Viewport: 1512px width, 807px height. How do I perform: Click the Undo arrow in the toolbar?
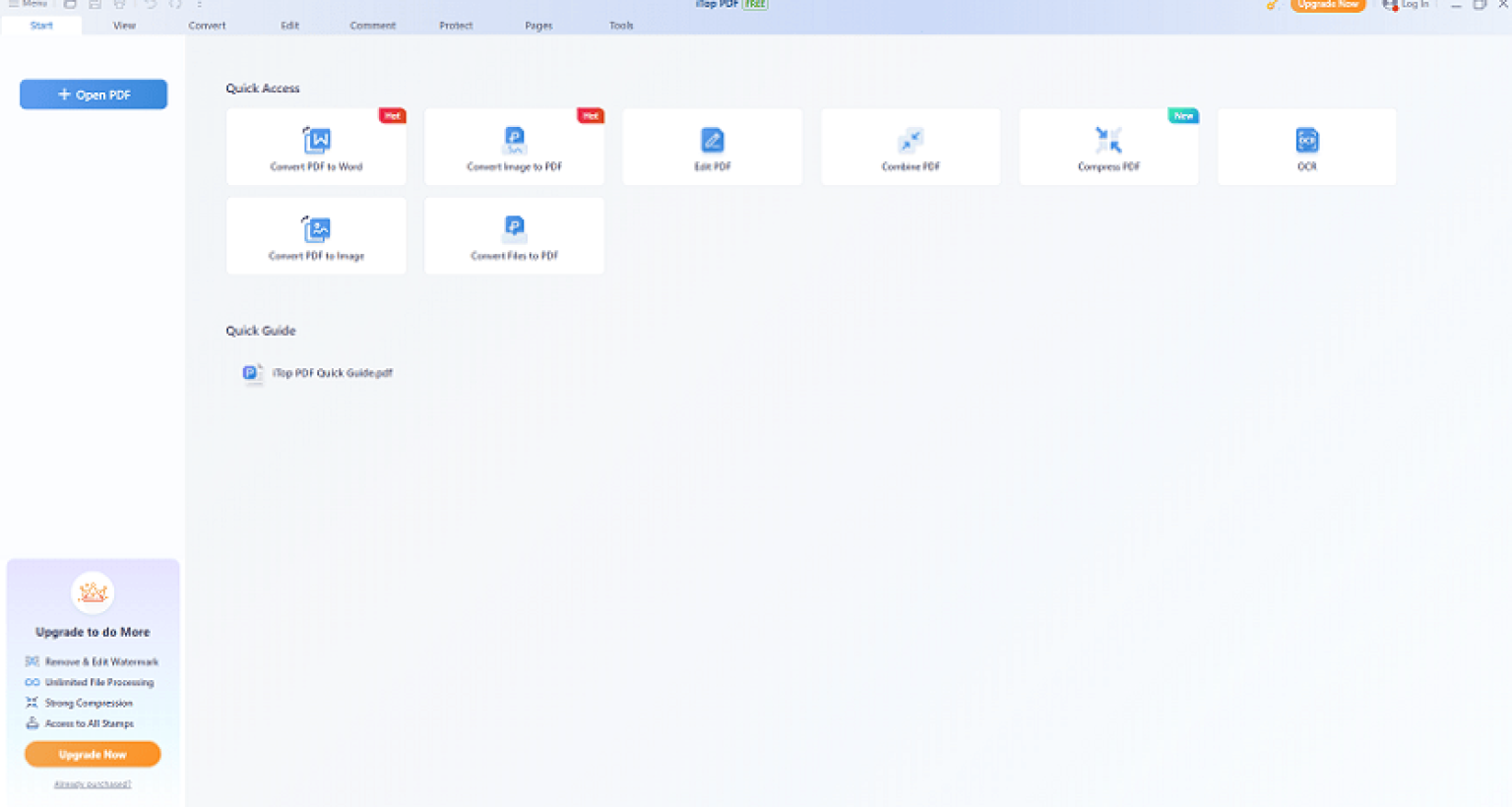pyautogui.click(x=152, y=5)
